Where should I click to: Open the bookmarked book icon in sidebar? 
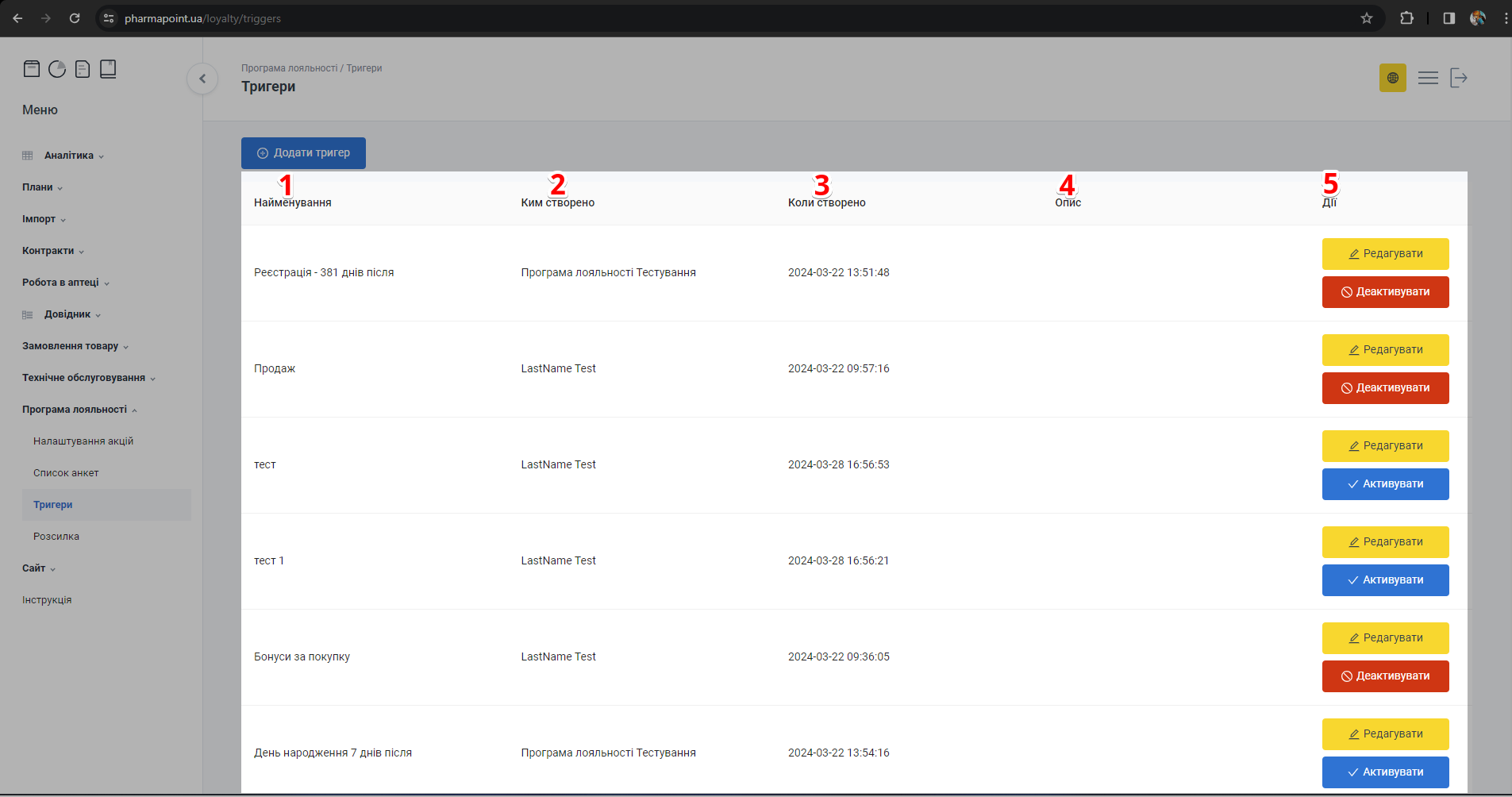108,69
